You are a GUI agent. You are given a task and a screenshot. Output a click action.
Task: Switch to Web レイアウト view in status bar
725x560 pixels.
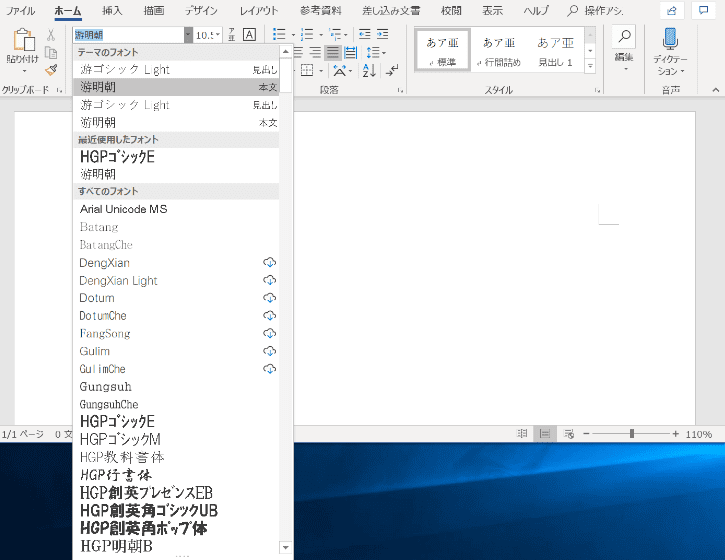coord(569,434)
